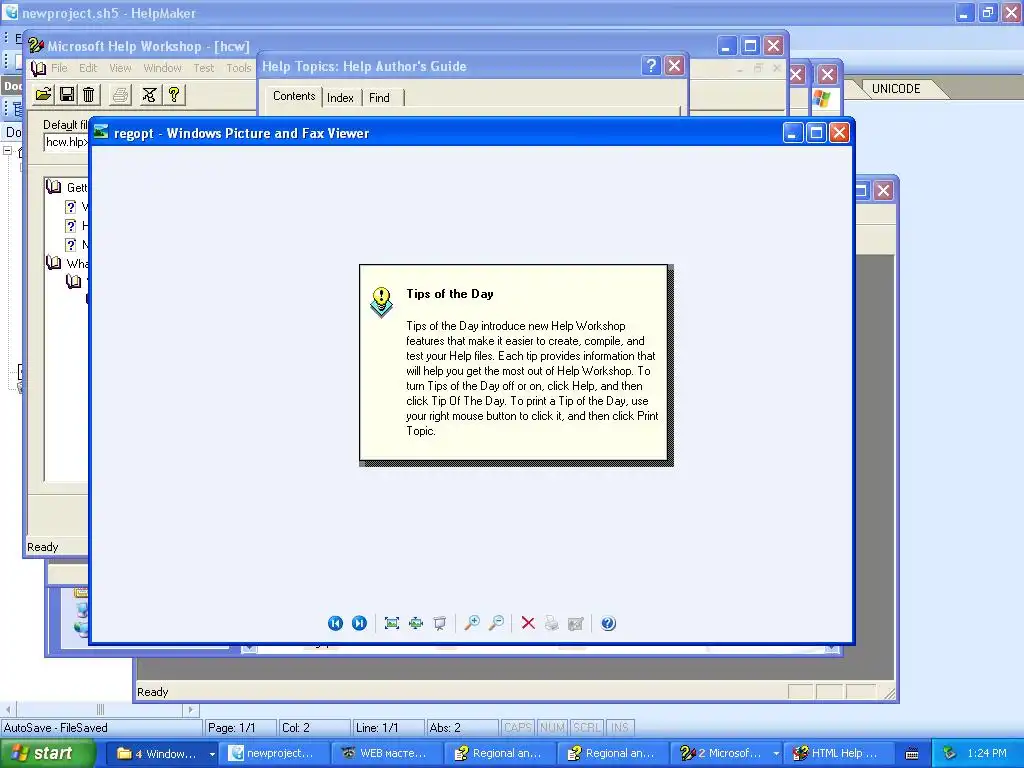
Task: Start slide show from Picture Viewer toolbar
Action: [x=440, y=623]
